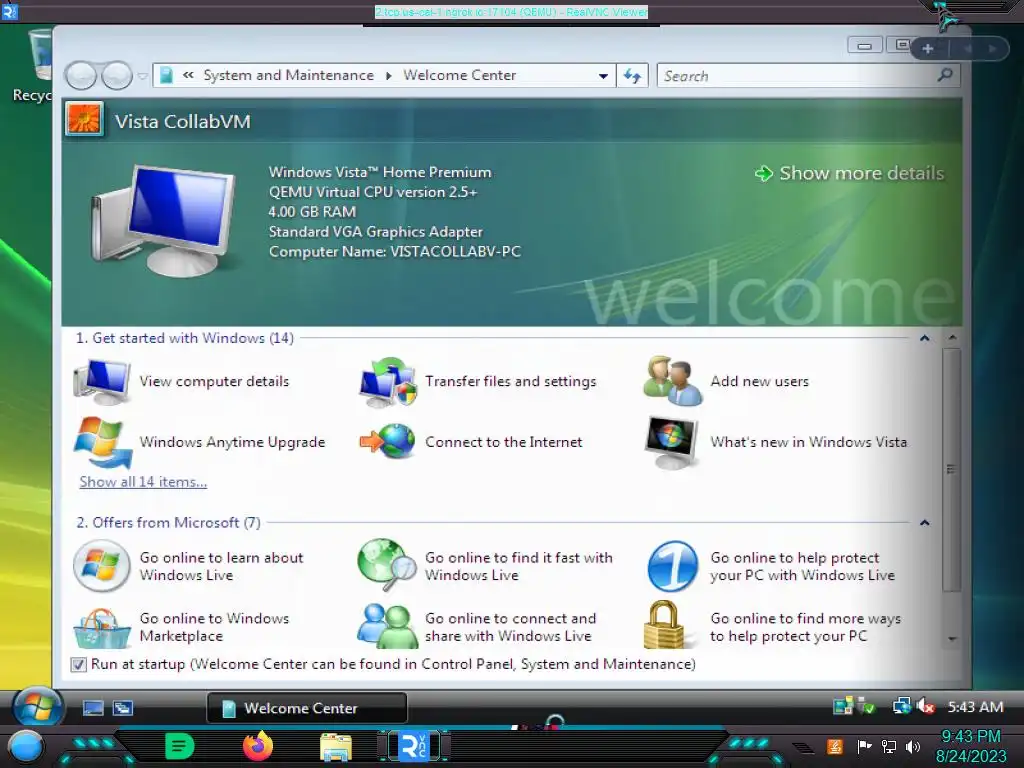Select Connect to the Internet globe icon
1024x768 pixels.
[388, 441]
